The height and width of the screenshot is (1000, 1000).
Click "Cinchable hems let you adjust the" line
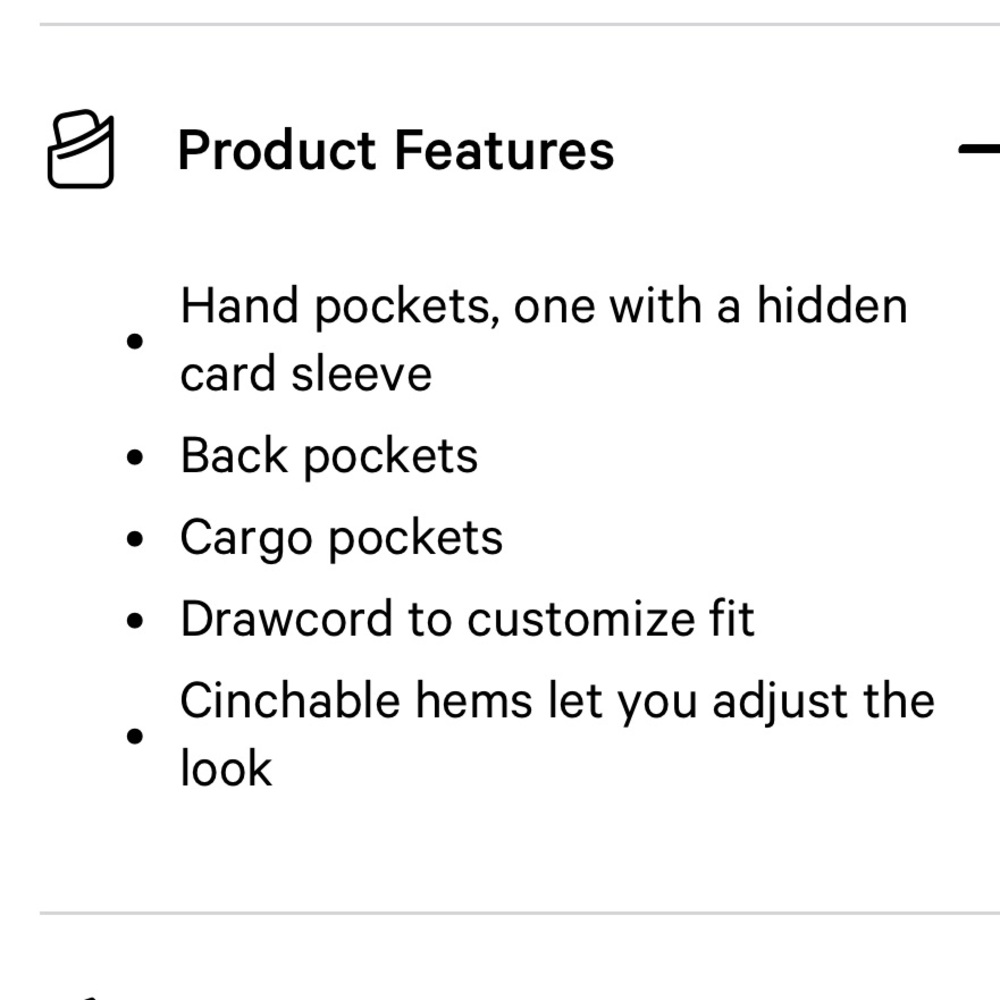pos(557,700)
